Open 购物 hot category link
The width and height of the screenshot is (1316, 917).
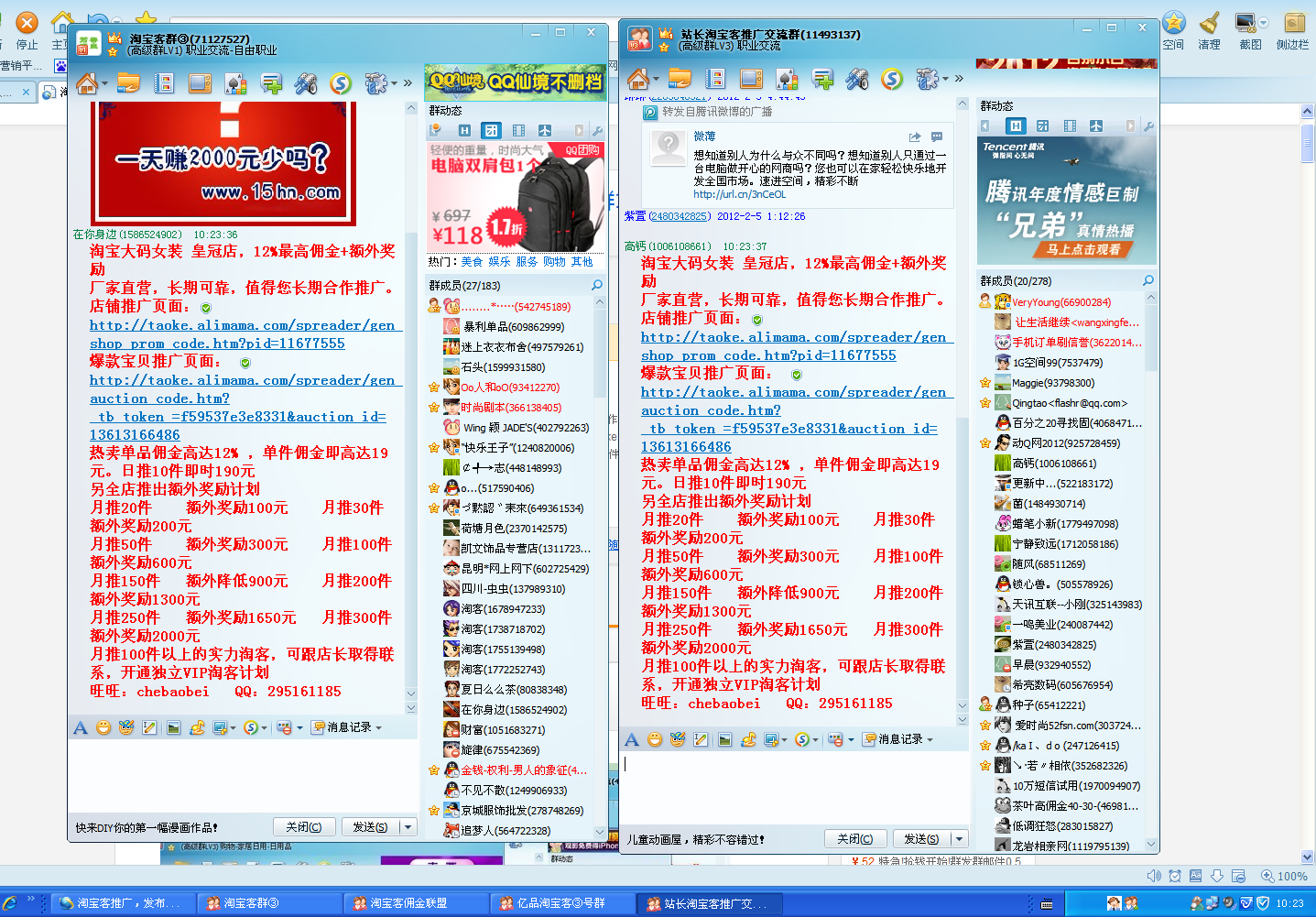(x=554, y=262)
